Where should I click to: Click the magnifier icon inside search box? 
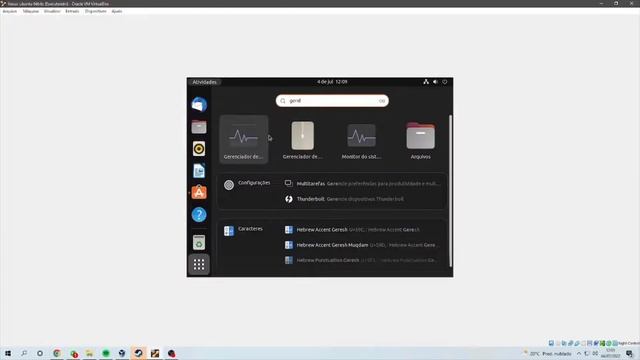click(x=283, y=101)
